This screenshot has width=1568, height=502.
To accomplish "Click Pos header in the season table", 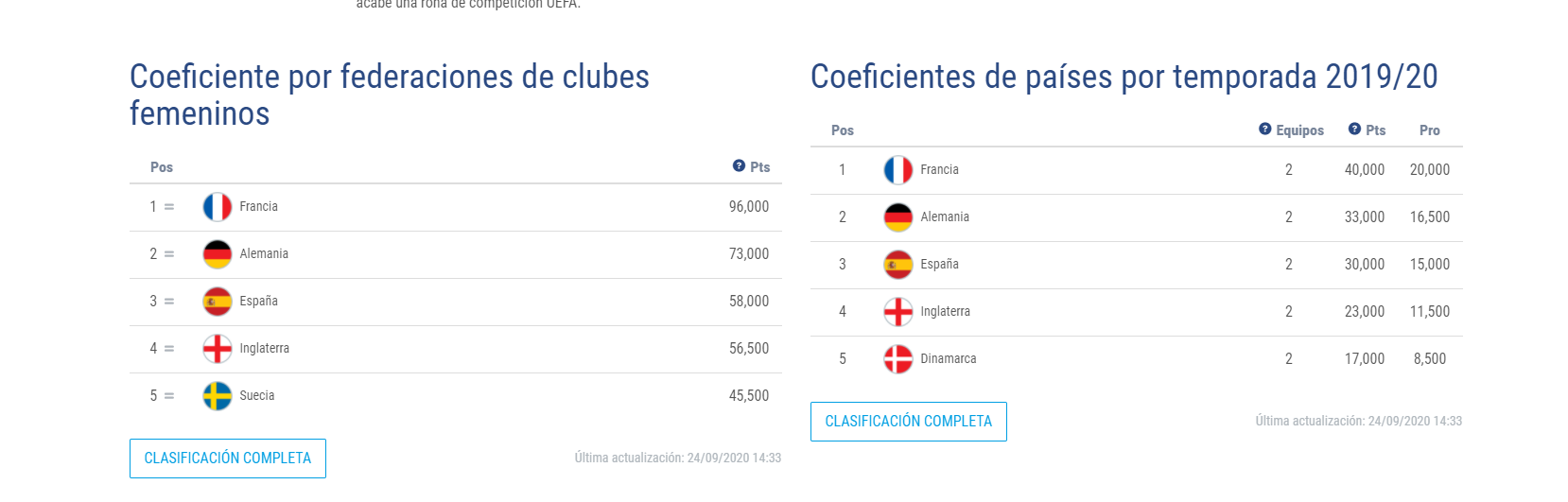I will [x=843, y=130].
